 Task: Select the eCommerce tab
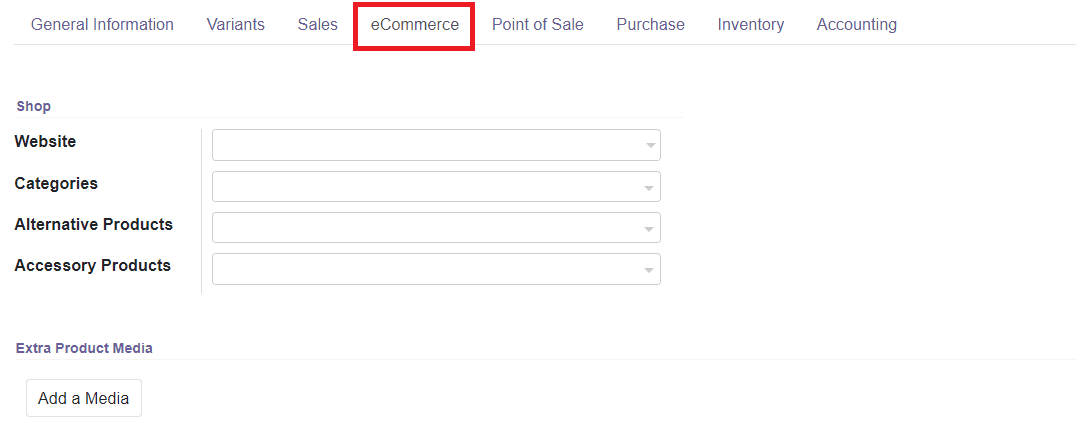[x=414, y=25]
